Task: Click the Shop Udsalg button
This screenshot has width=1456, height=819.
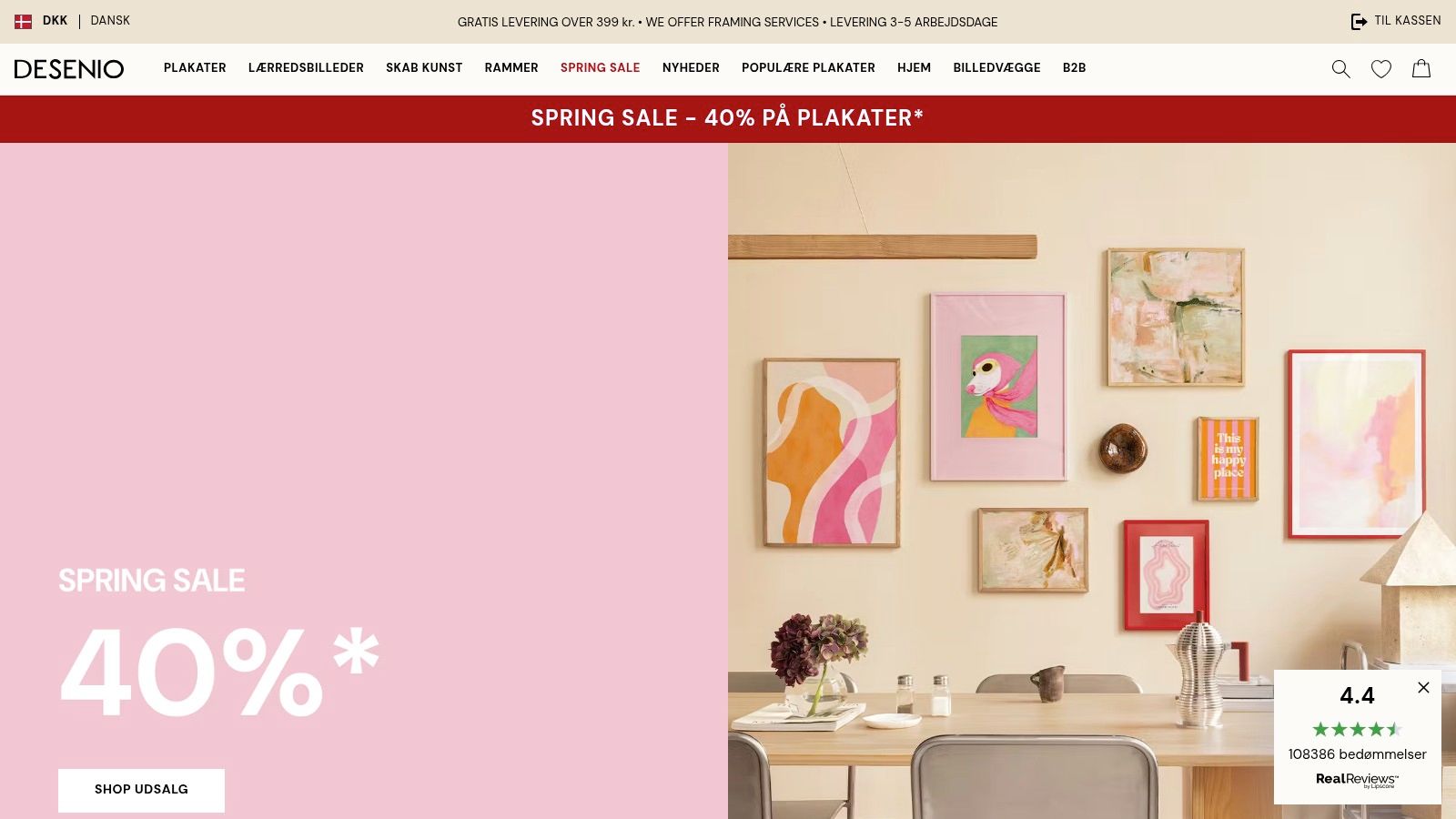Action: (x=141, y=790)
